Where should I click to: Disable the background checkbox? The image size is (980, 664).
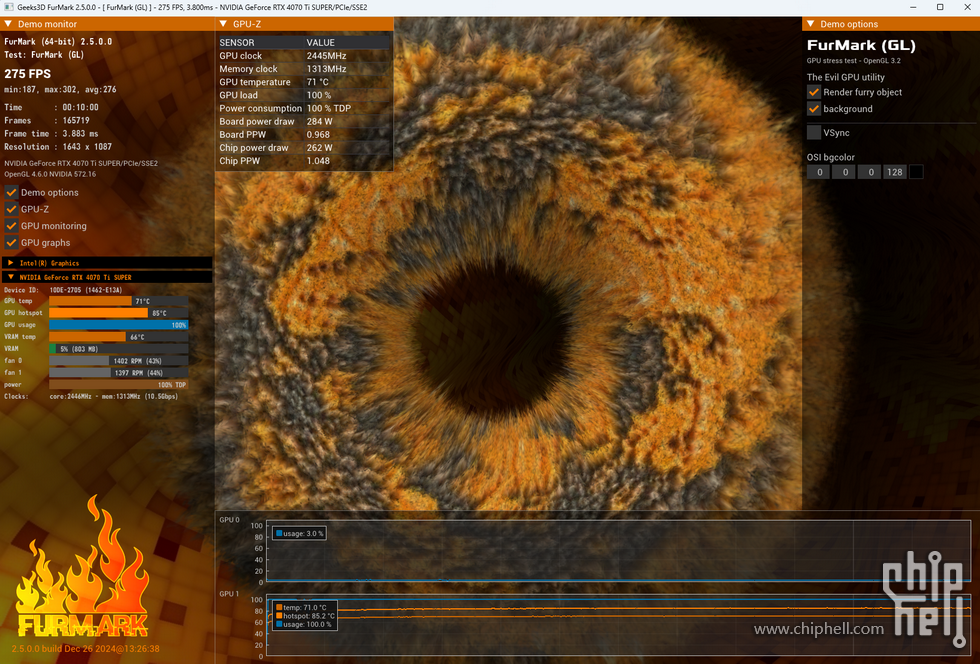[814, 109]
